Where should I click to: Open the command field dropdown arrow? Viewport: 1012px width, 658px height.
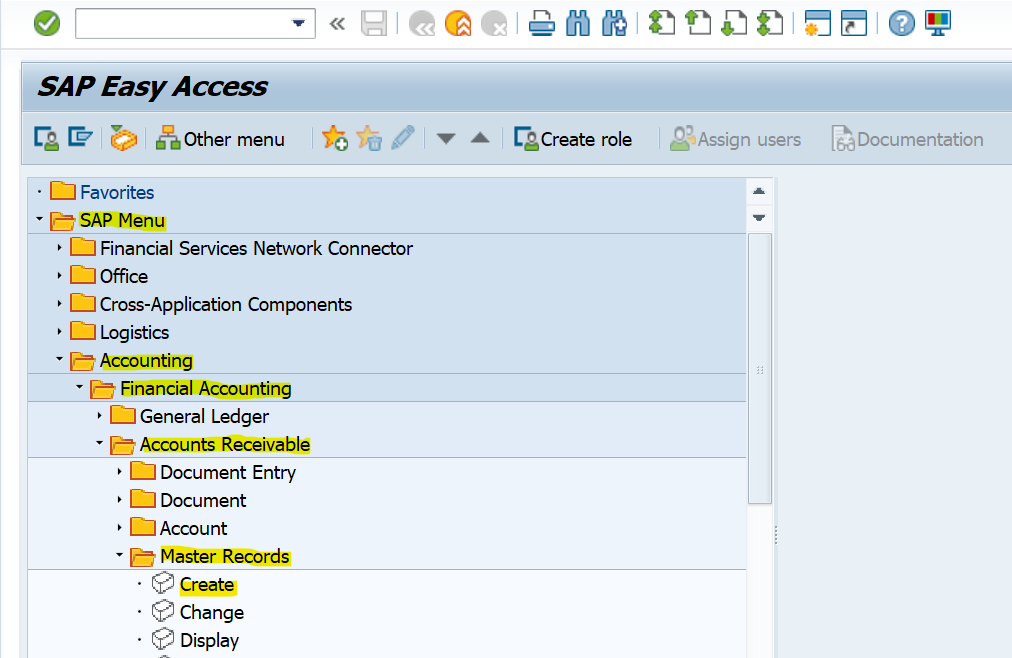pyautogui.click(x=296, y=22)
